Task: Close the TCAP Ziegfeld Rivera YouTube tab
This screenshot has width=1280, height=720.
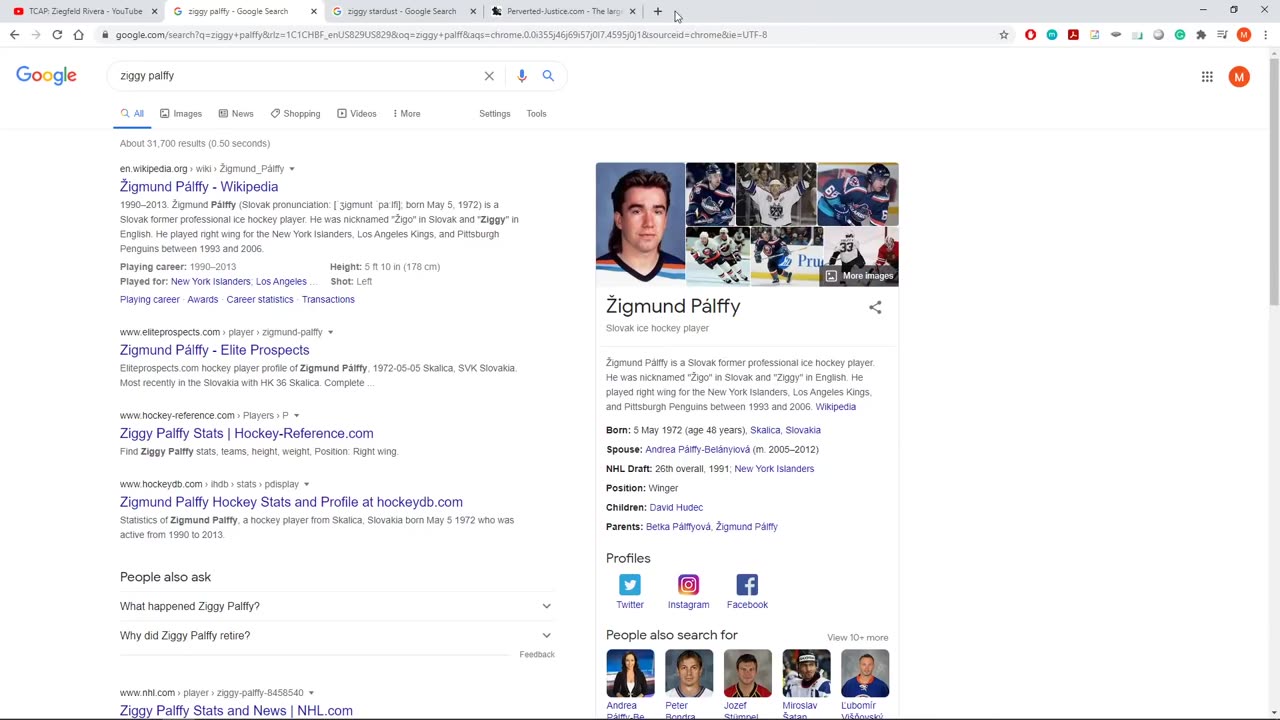Action: point(154,11)
